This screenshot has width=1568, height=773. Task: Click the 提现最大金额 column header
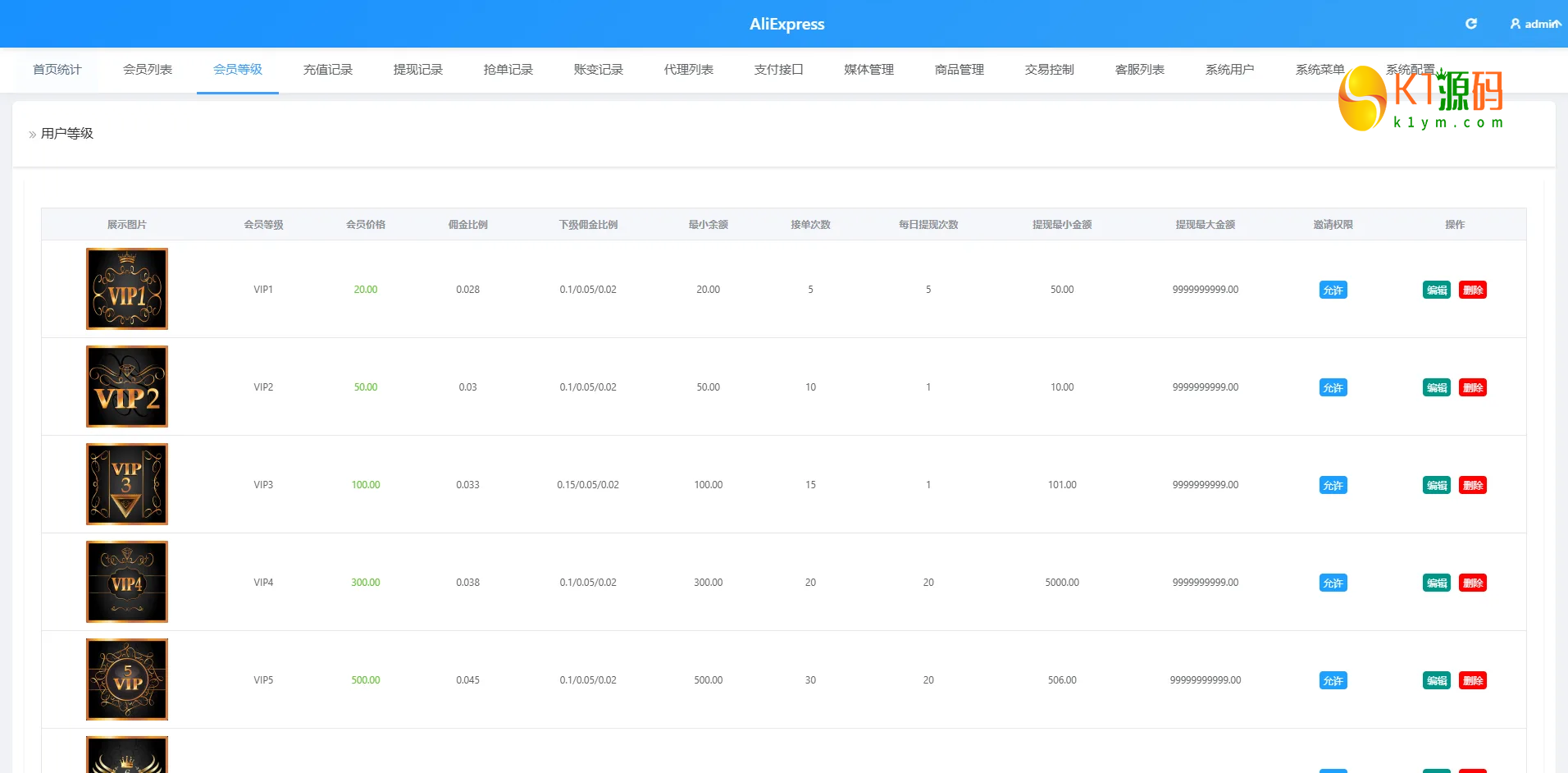point(1206,224)
